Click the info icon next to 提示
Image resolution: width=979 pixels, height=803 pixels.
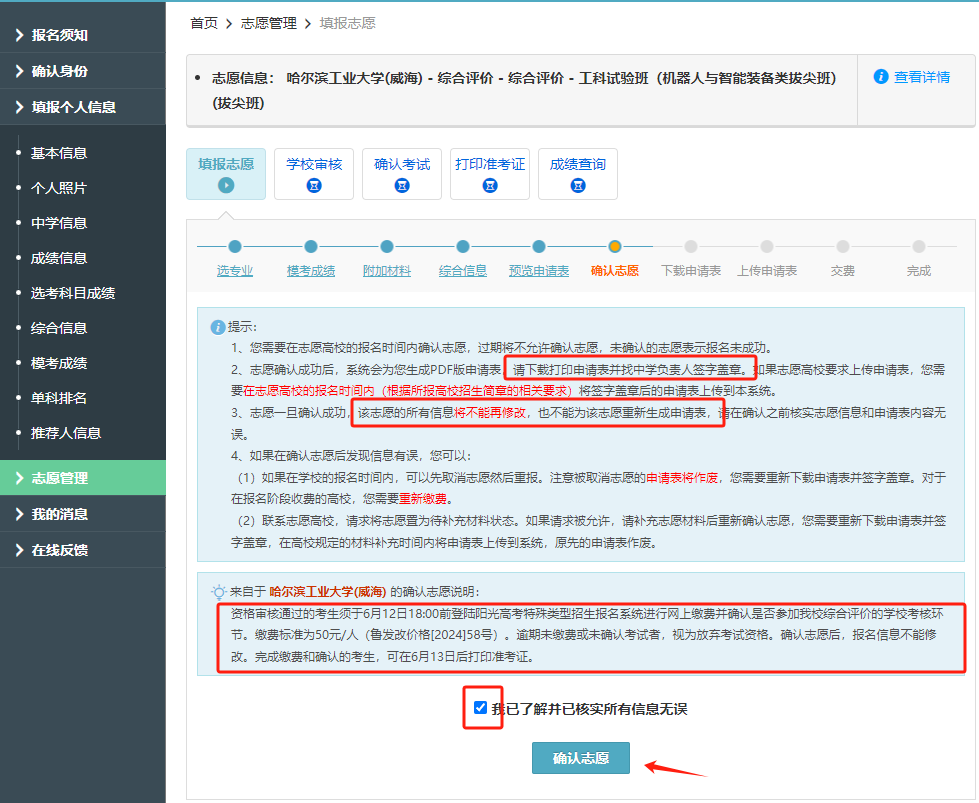point(218,327)
